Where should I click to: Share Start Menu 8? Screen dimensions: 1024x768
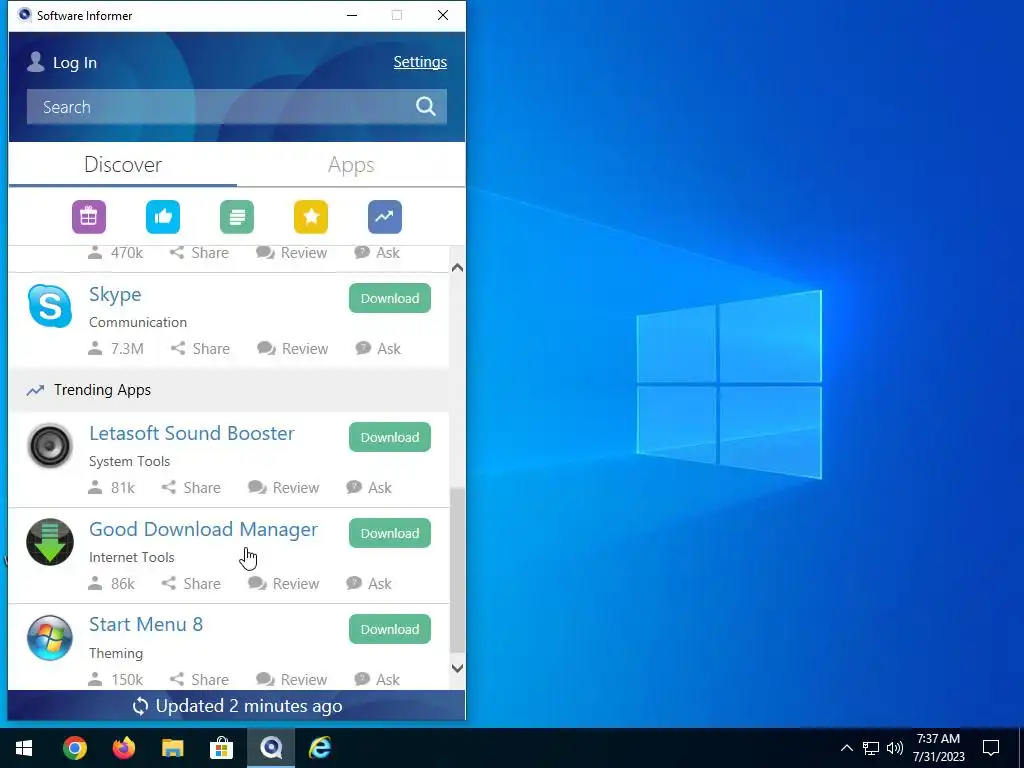(x=199, y=680)
